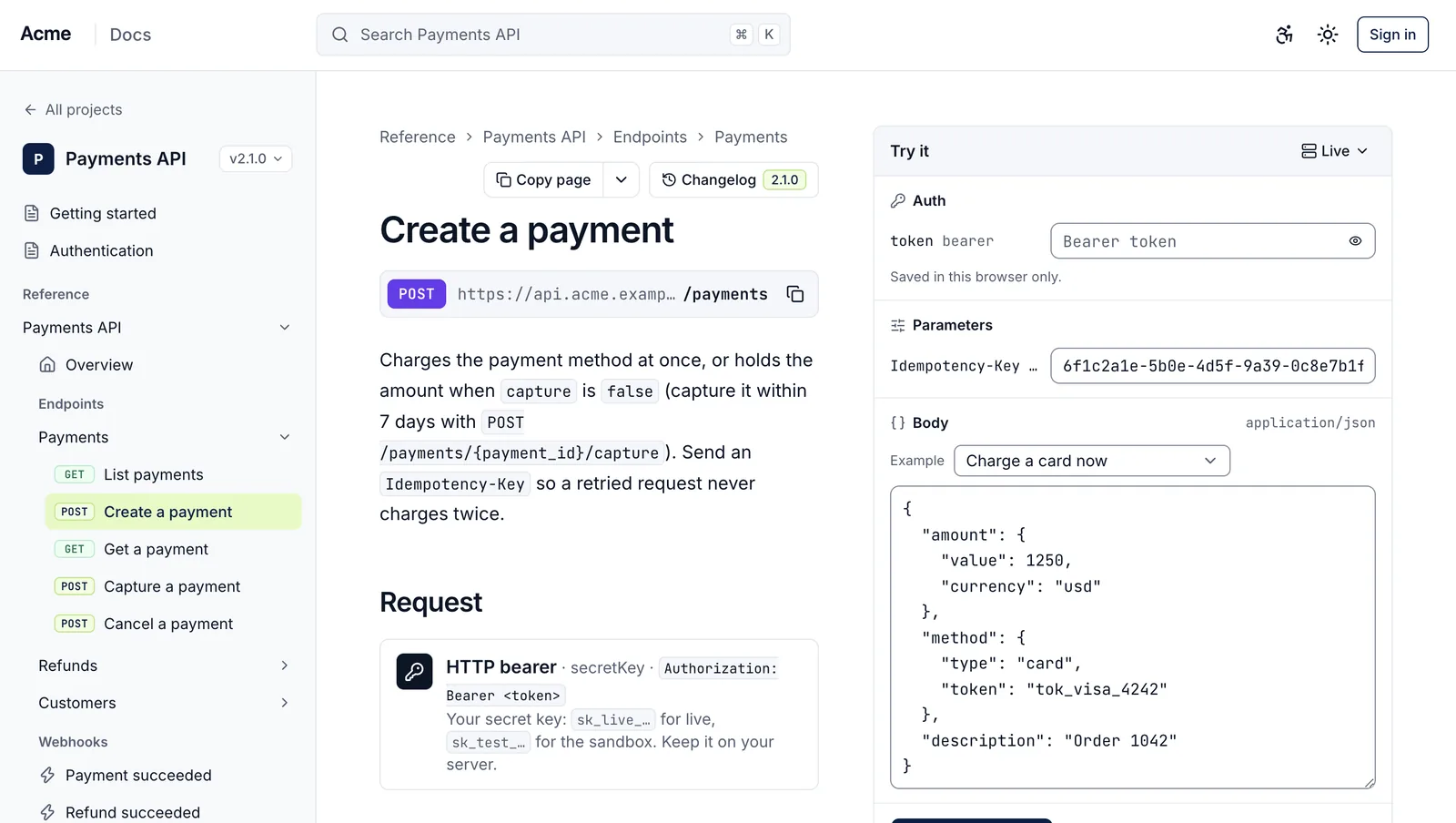Viewport: 1456px width, 823px height.
Task: Click the Idempotency-Key input field
Action: [1213, 366]
